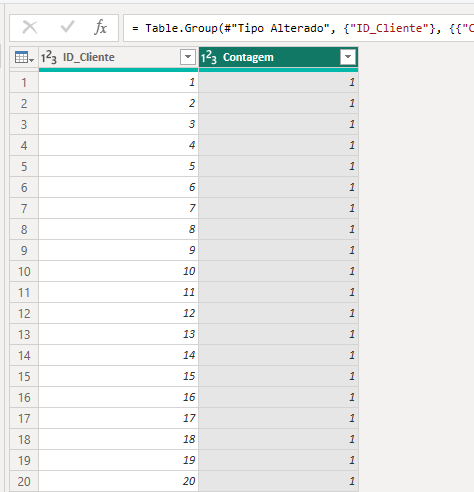The height and width of the screenshot is (492, 474).
Task: Click ID_Cliente cell with value 18
Action: coord(119,439)
